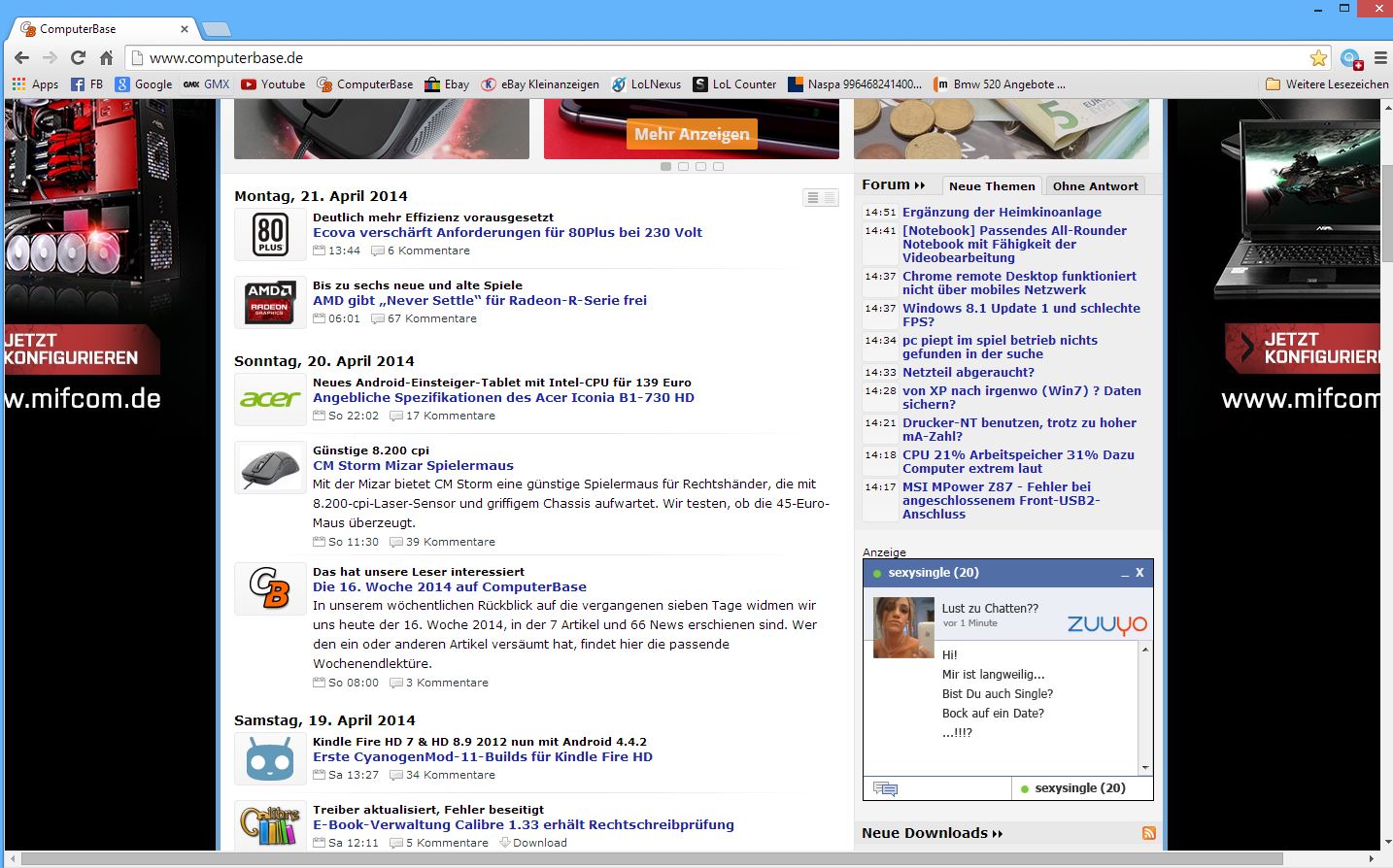Open the Naspa bookmark
1393x868 pixels.
pyautogui.click(x=855, y=84)
